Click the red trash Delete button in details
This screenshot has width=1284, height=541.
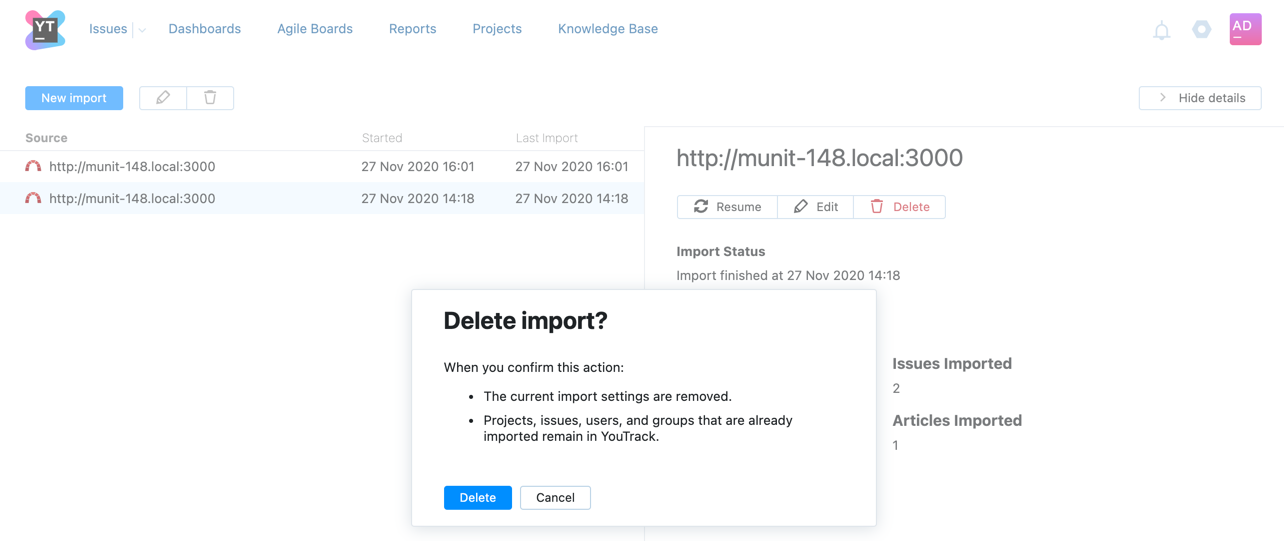click(x=899, y=207)
